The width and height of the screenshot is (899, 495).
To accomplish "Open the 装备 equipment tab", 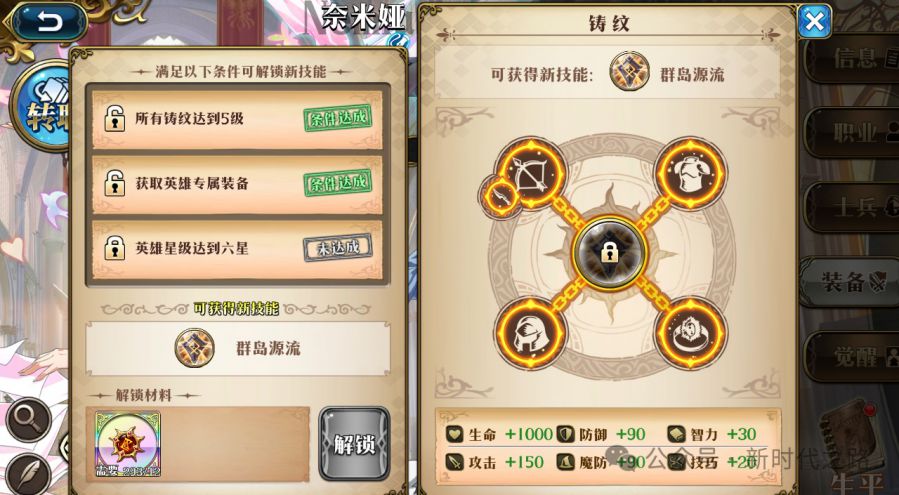I will point(851,282).
